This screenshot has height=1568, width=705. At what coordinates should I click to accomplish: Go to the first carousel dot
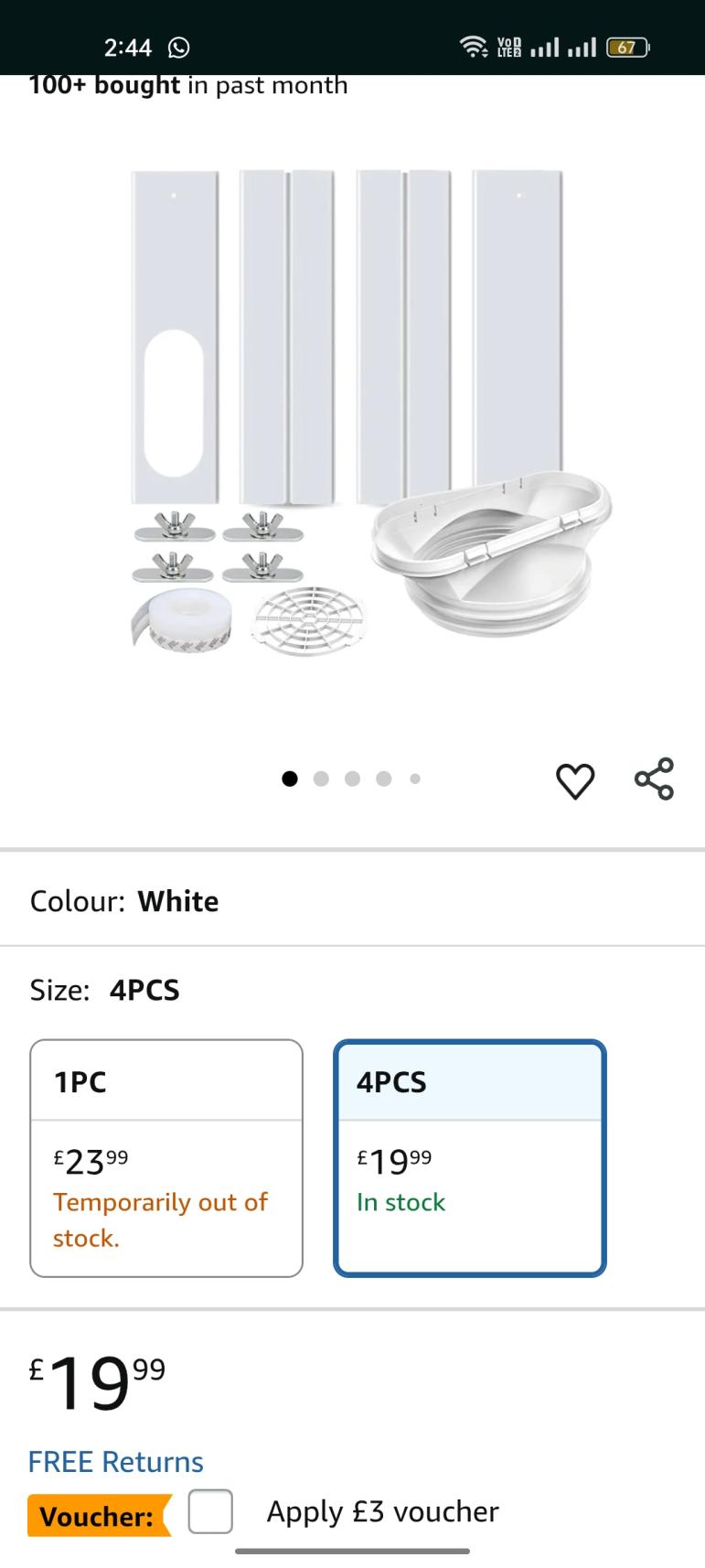pyautogui.click(x=290, y=779)
